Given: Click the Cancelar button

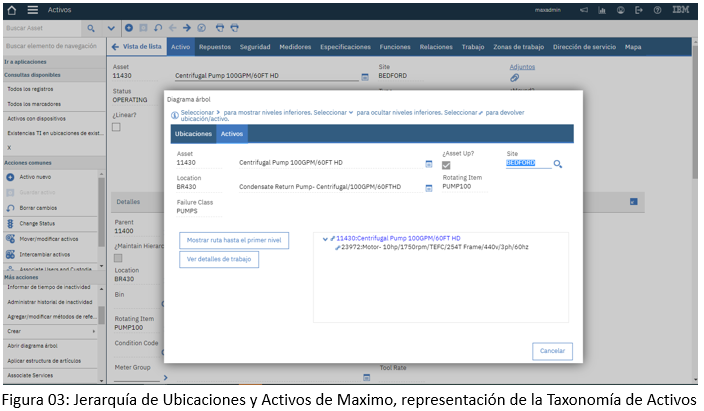Looking at the screenshot, I should coord(552,351).
